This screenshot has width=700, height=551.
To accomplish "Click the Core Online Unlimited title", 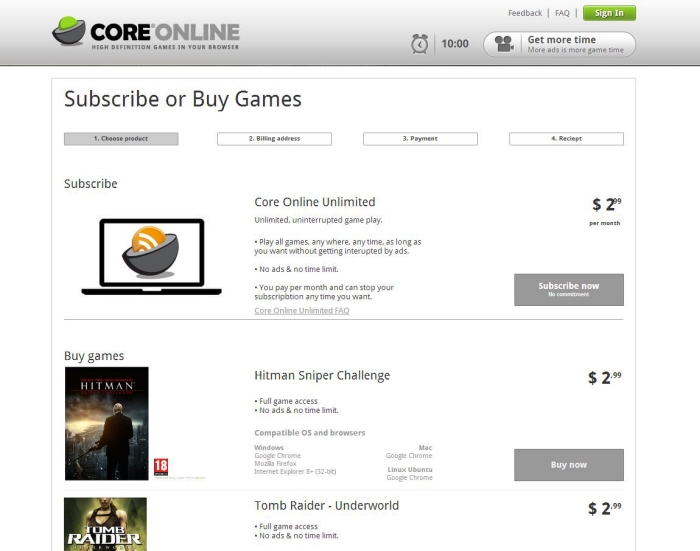I will (315, 202).
